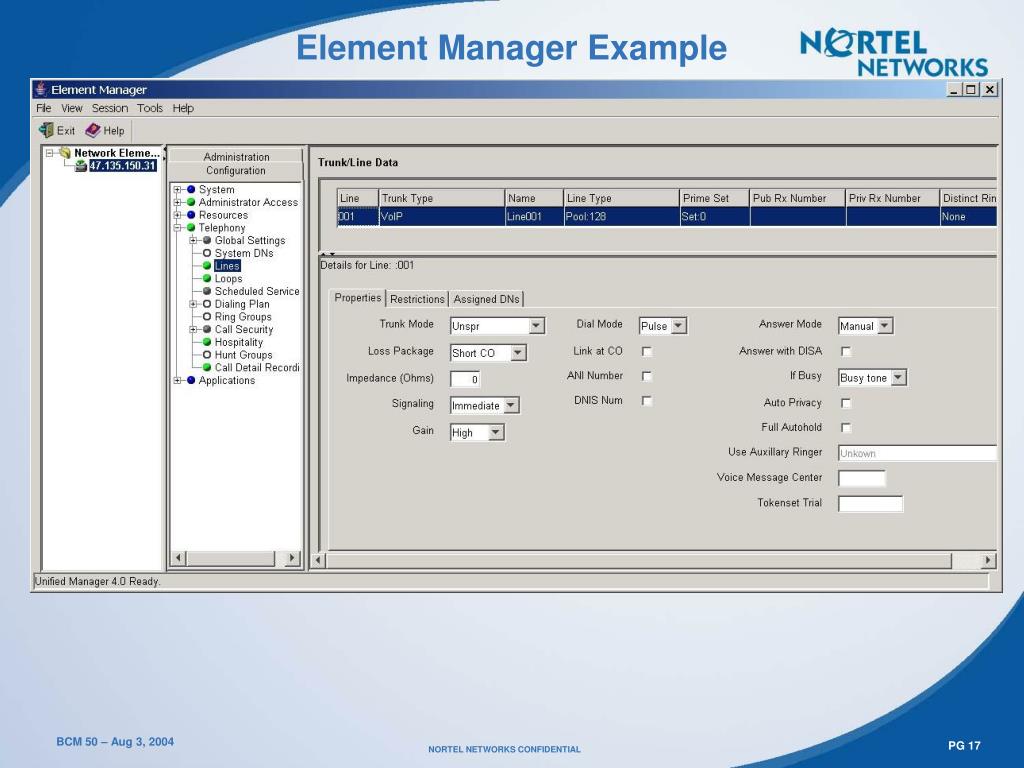The width and height of the screenshot is (1024, 768).
Task: Expand the Applications tree node
Action: [177, 380]
